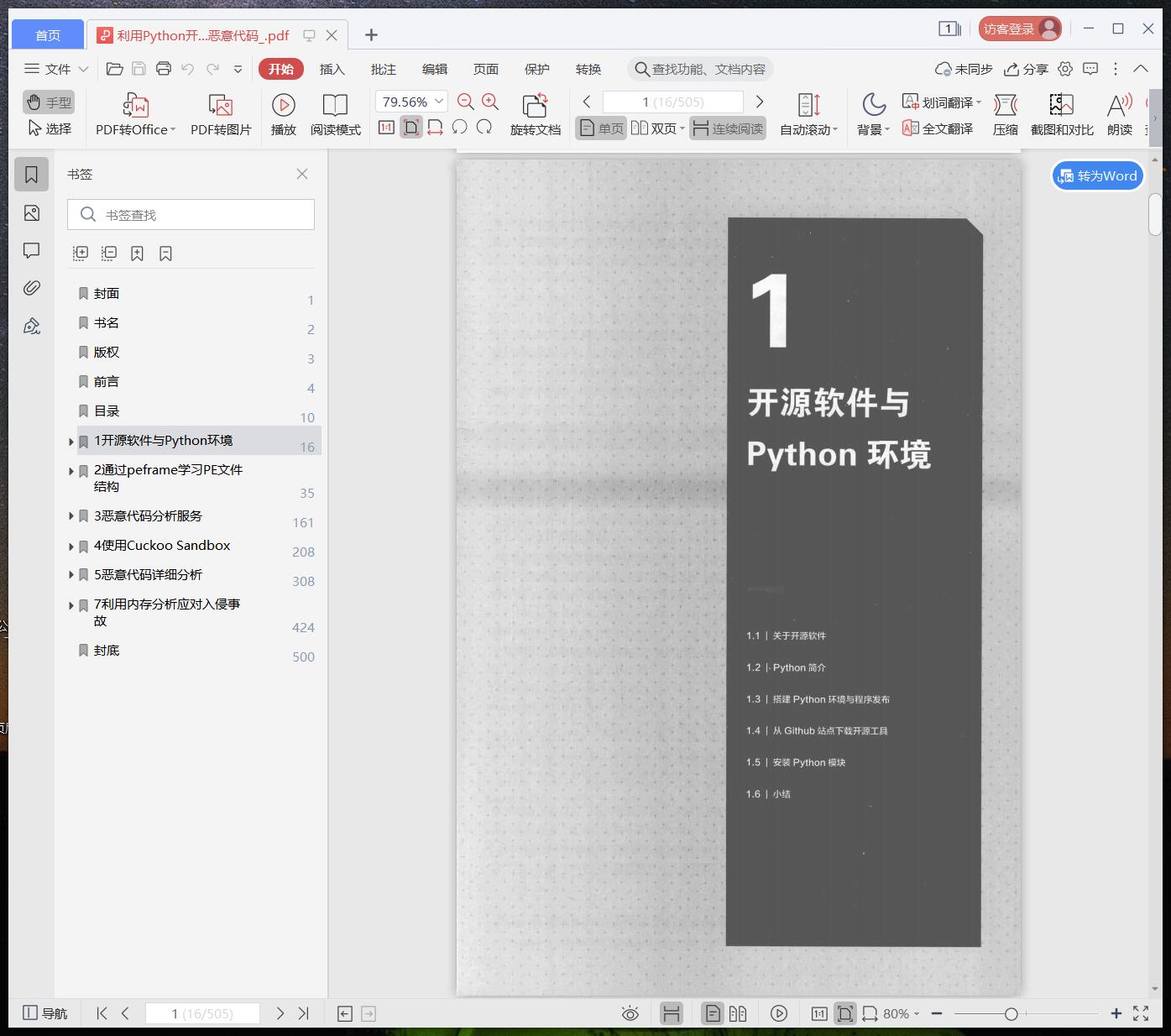This screenshot has width=1171, height=1036.
Task: Click 未同步 sync status button
Action: pos(964,69)
